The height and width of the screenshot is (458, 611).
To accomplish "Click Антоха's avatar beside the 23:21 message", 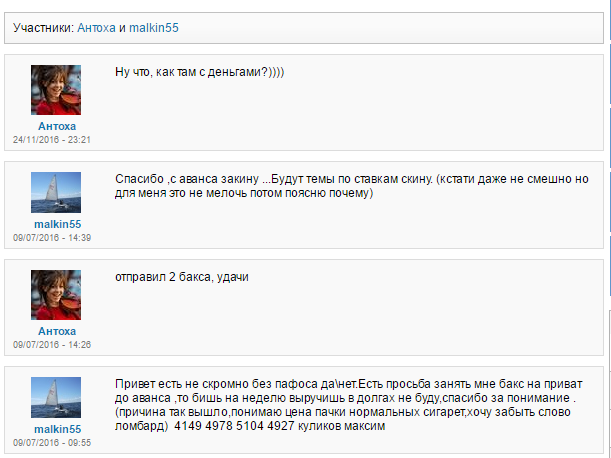I will pos(56,90).
